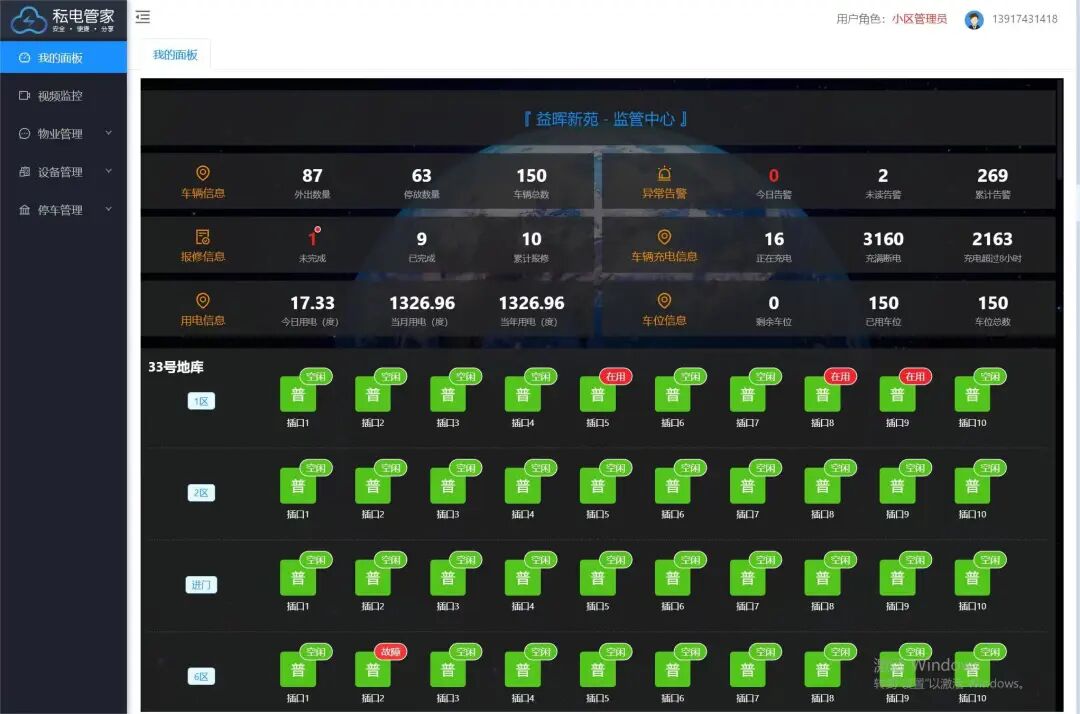Expand the 设备管理 sidebar menu

(63, 171)
